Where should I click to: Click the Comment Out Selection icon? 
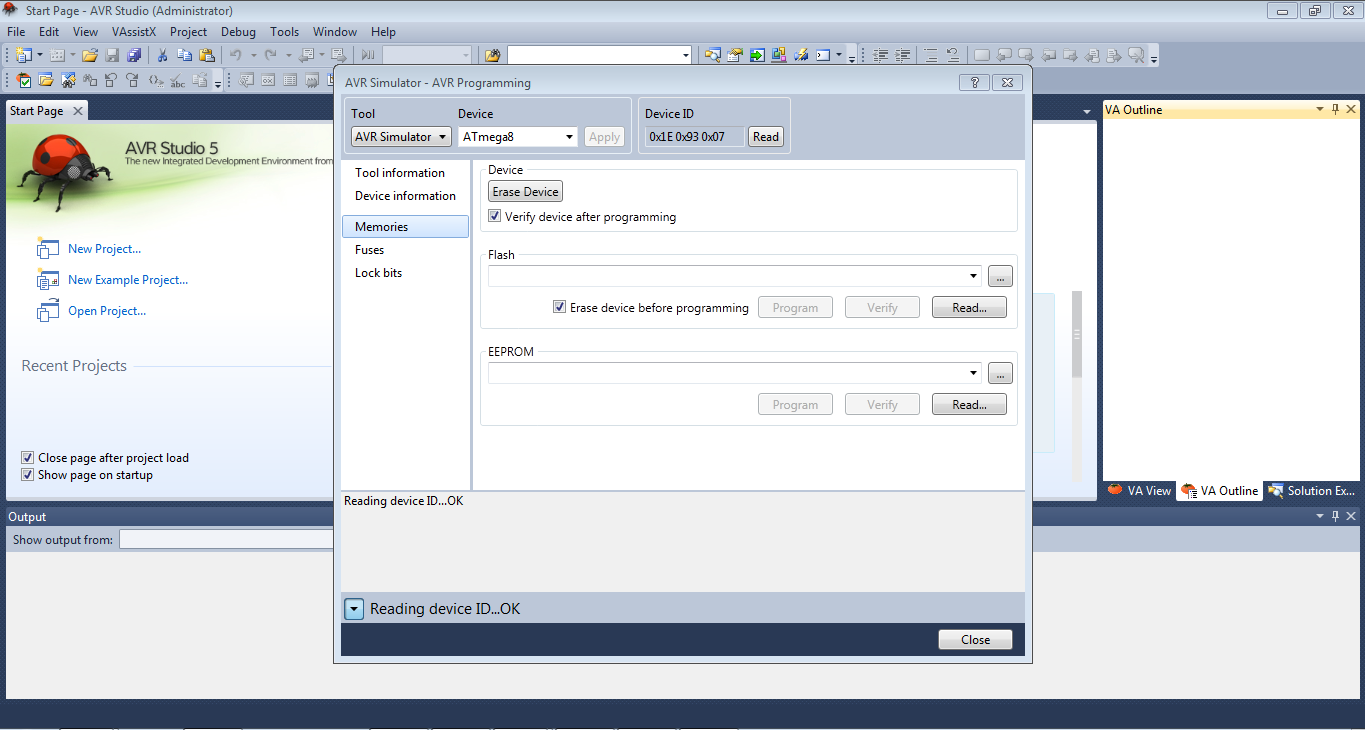(x=931, y=55)
